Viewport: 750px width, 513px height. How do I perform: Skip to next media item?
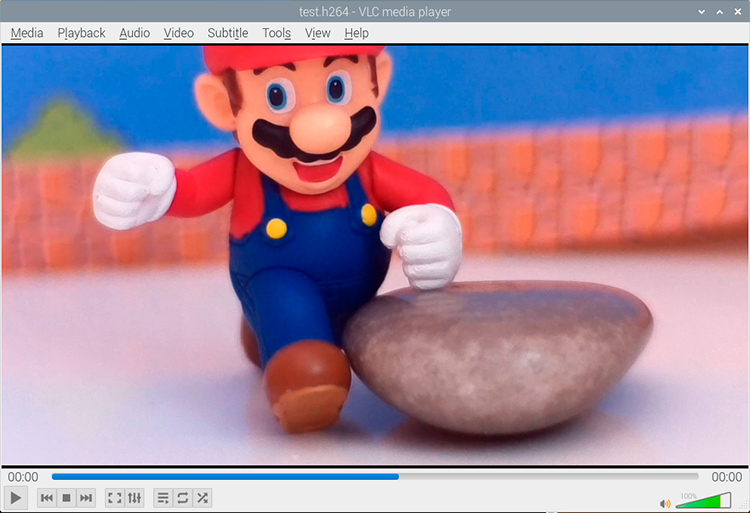click(86, 498)
